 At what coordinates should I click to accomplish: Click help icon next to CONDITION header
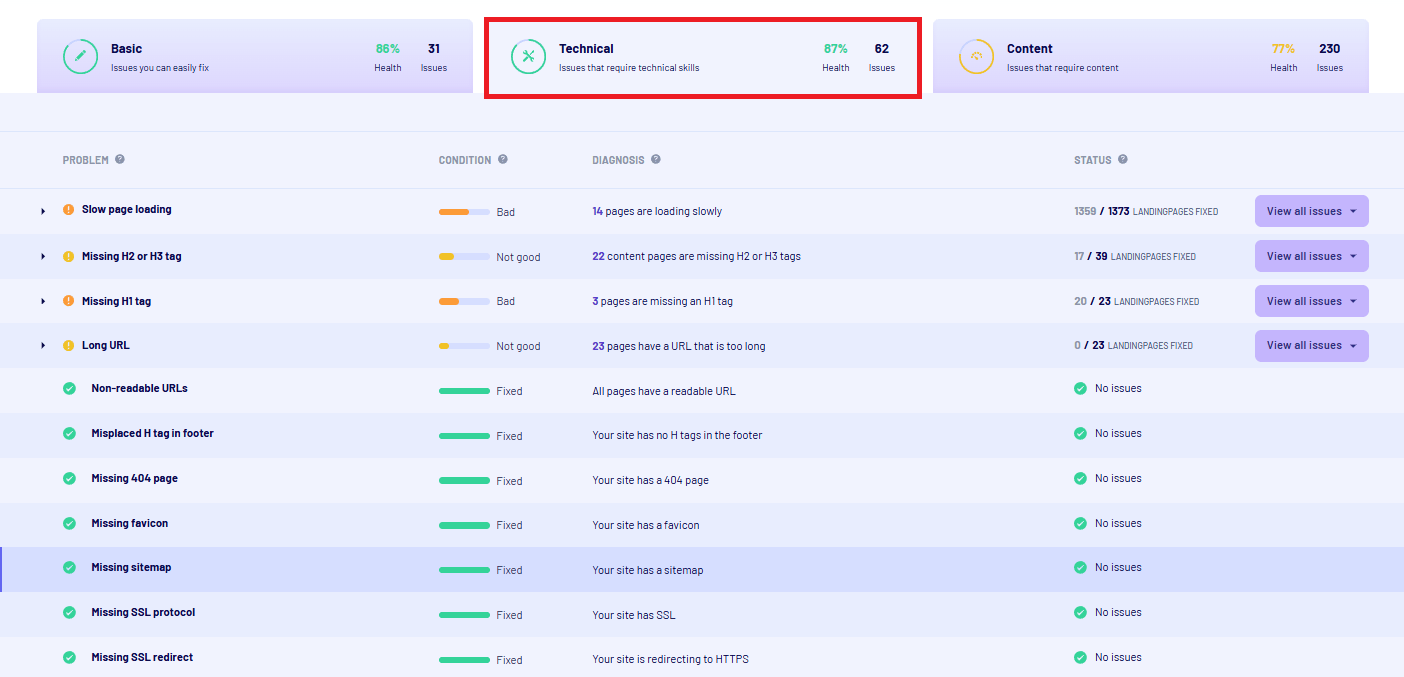503,160
